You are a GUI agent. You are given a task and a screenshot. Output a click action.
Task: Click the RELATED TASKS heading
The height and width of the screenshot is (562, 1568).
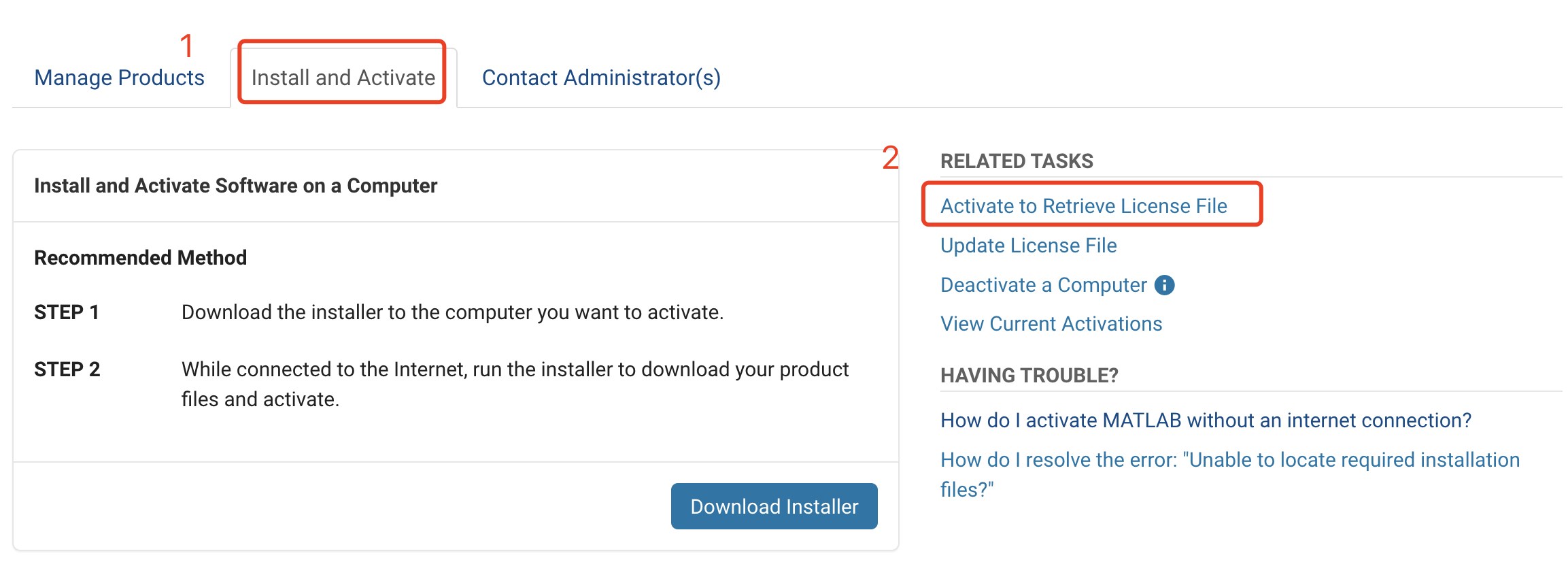coord(1017,161)
